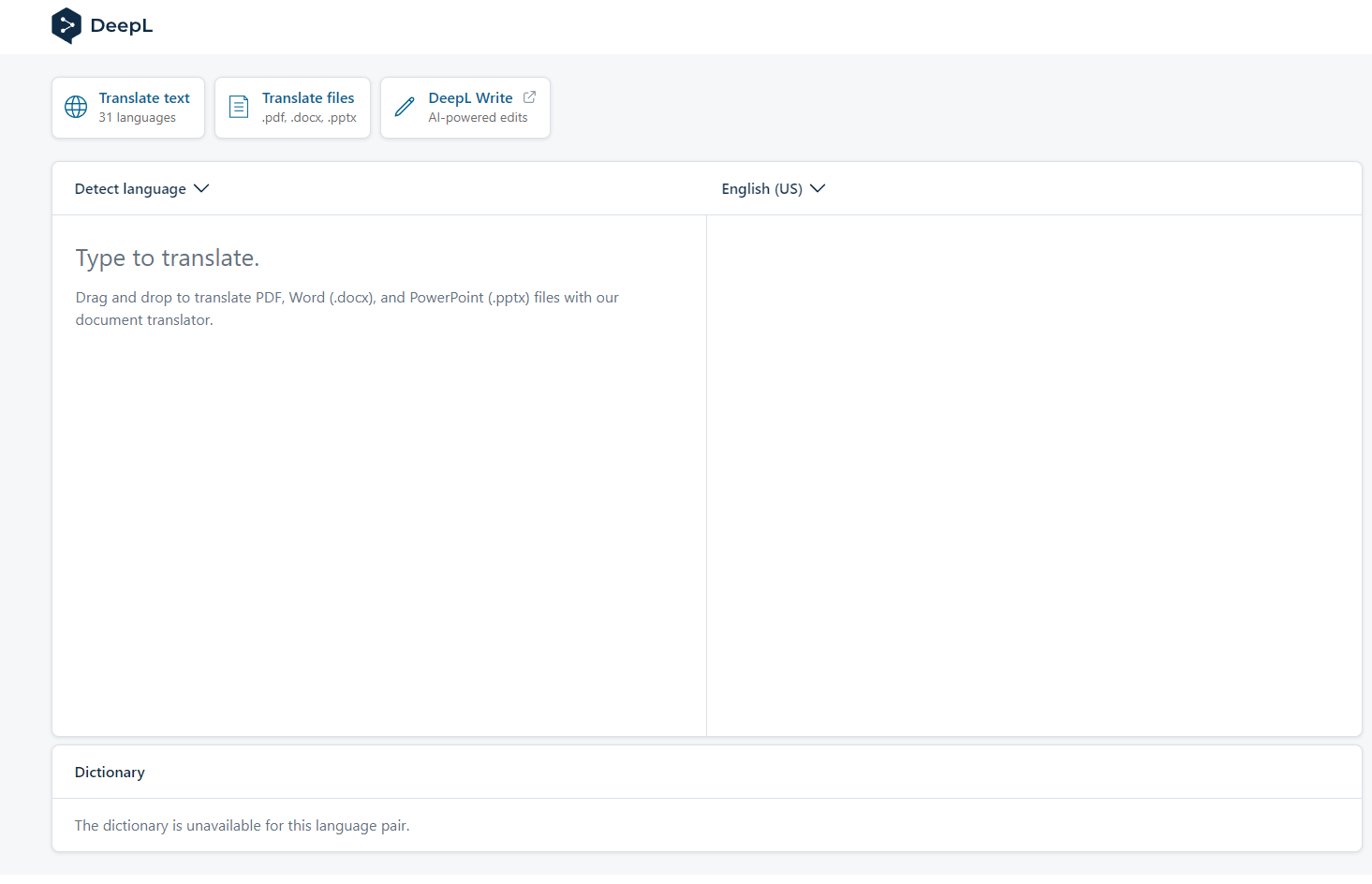Open the English (US) target language dropdown
Screen dimensions: 1372x884
[x=774, y=189]
